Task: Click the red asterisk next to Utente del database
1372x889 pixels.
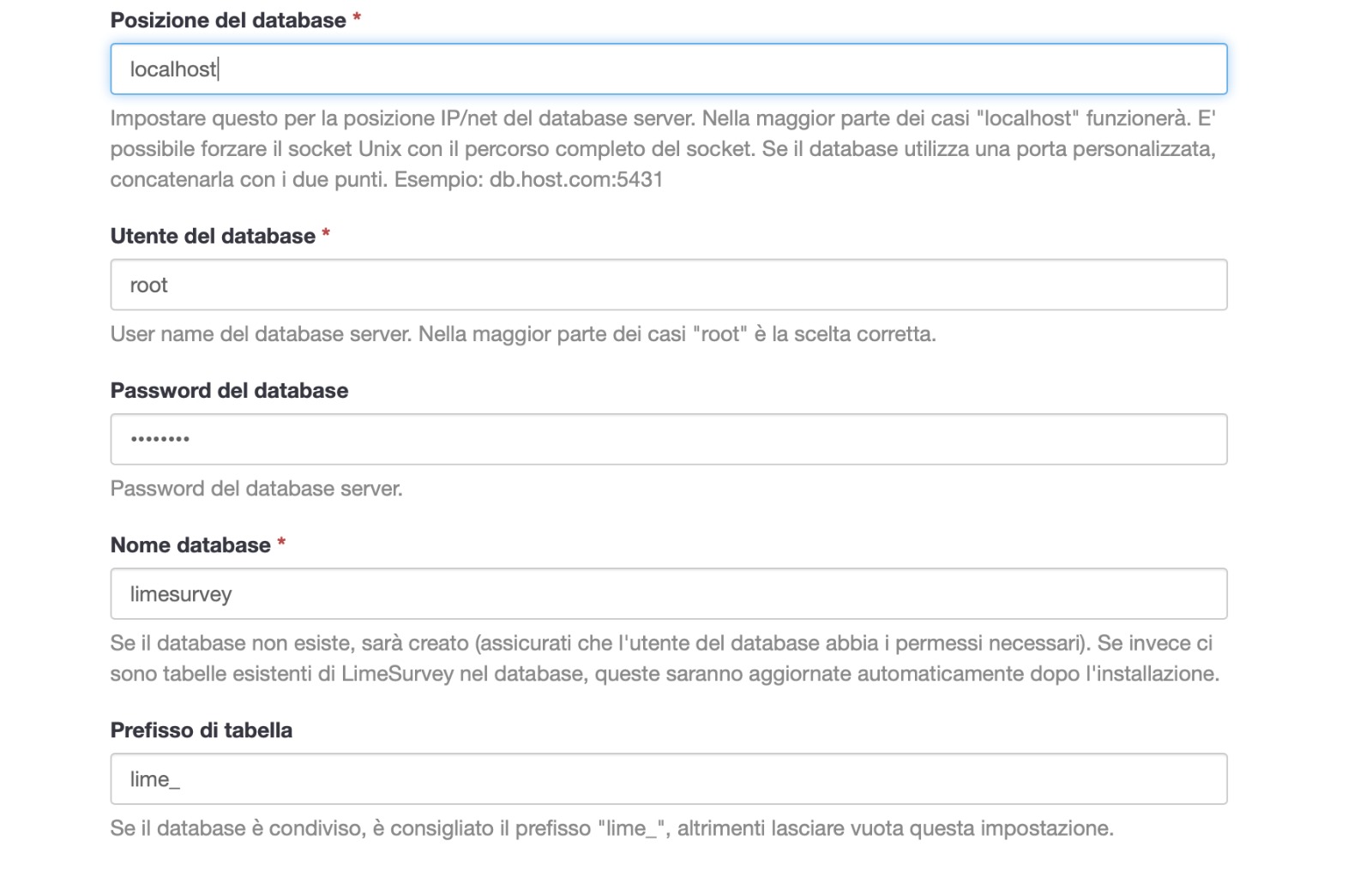Action: pyautogui.click(x=326, y=235)
